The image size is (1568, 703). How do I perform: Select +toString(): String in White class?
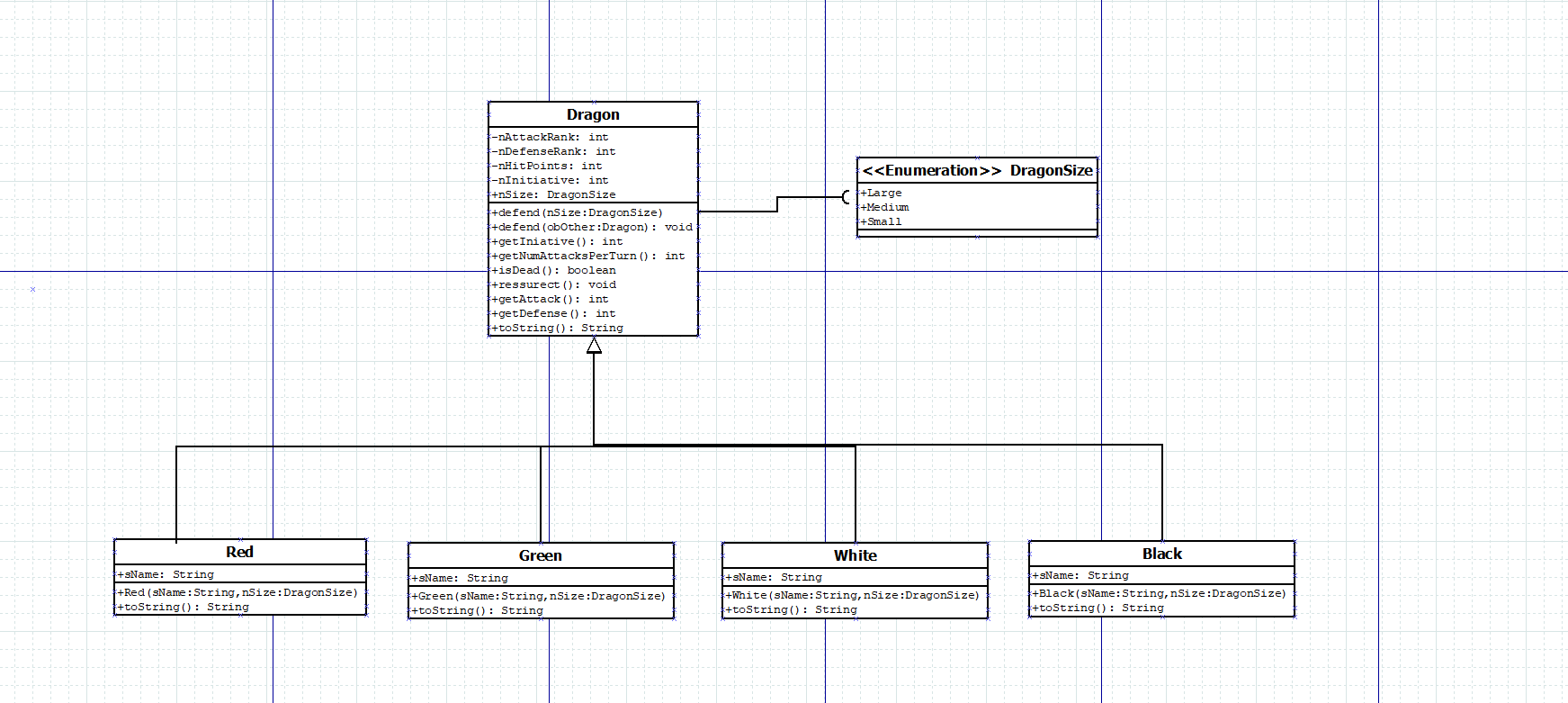792,609
